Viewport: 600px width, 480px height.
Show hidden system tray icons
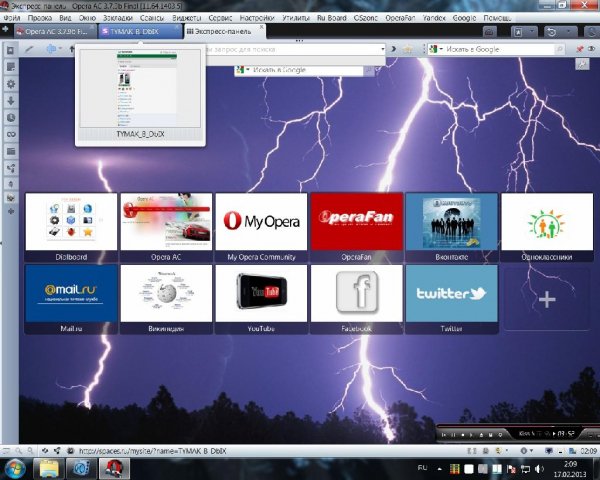(x=440, y=469)
